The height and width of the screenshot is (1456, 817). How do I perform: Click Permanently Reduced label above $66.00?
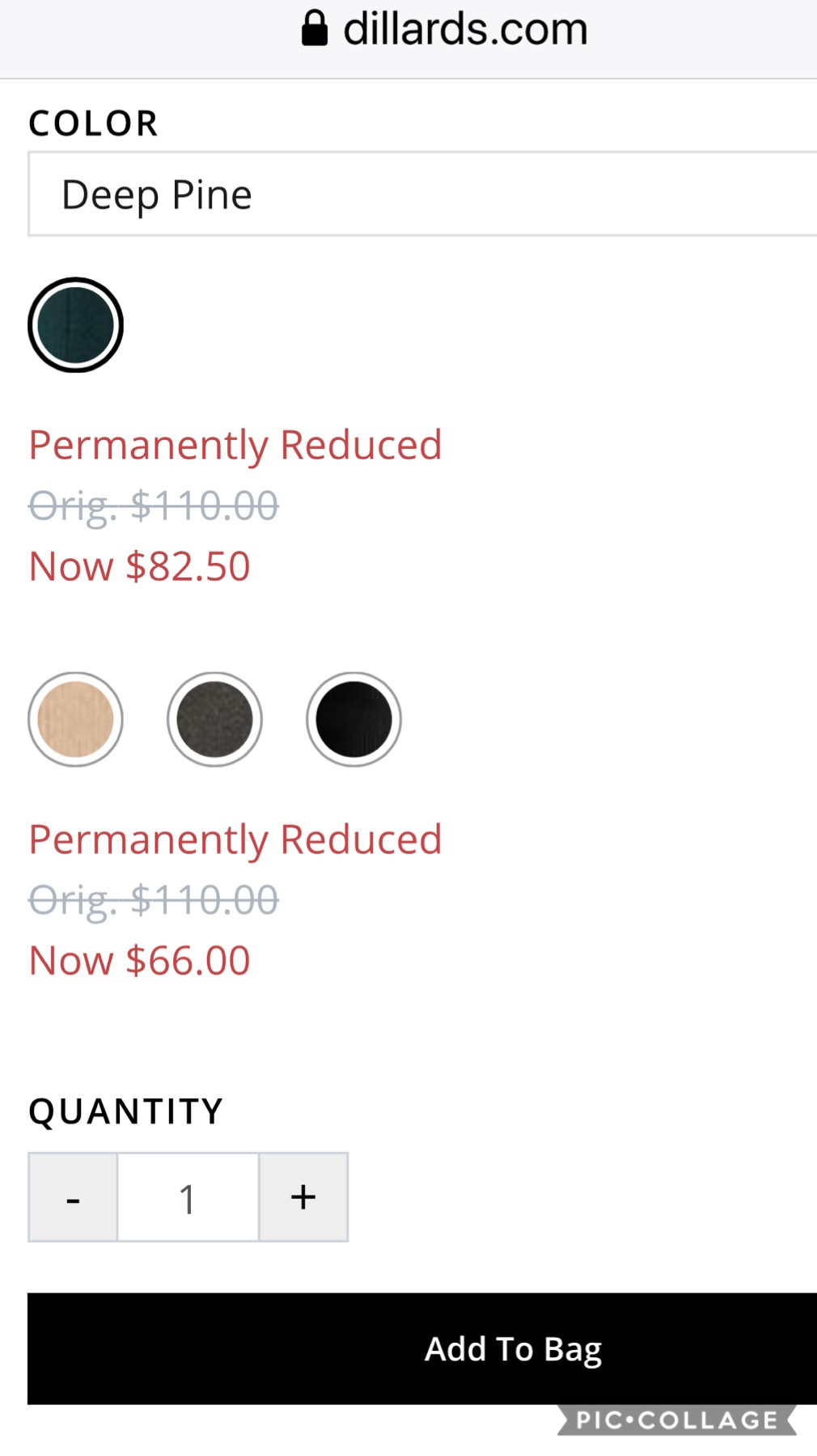[x=235, y=840]
